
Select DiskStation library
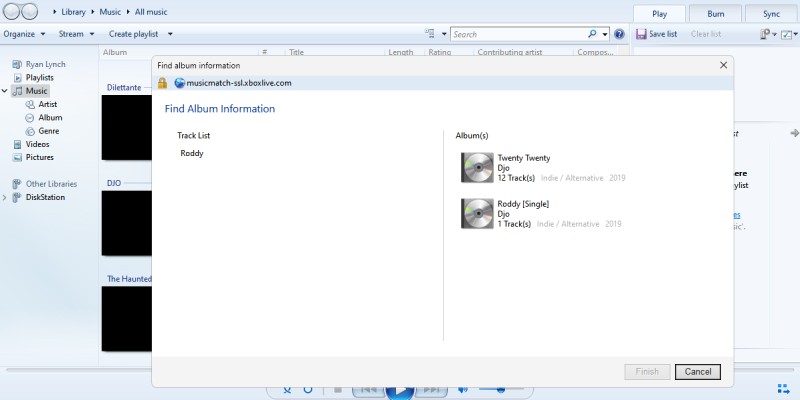45,197
